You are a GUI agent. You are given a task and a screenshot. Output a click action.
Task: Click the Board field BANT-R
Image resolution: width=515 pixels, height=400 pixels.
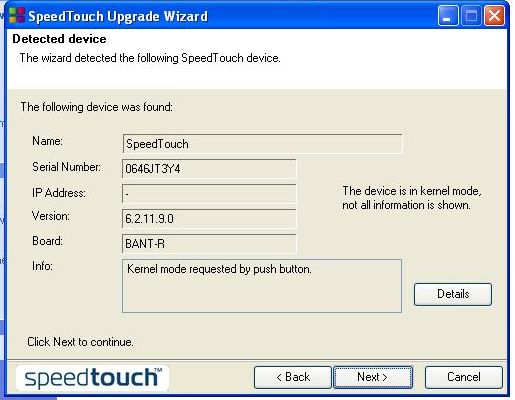pyautogui.click(x=209, y=244)
